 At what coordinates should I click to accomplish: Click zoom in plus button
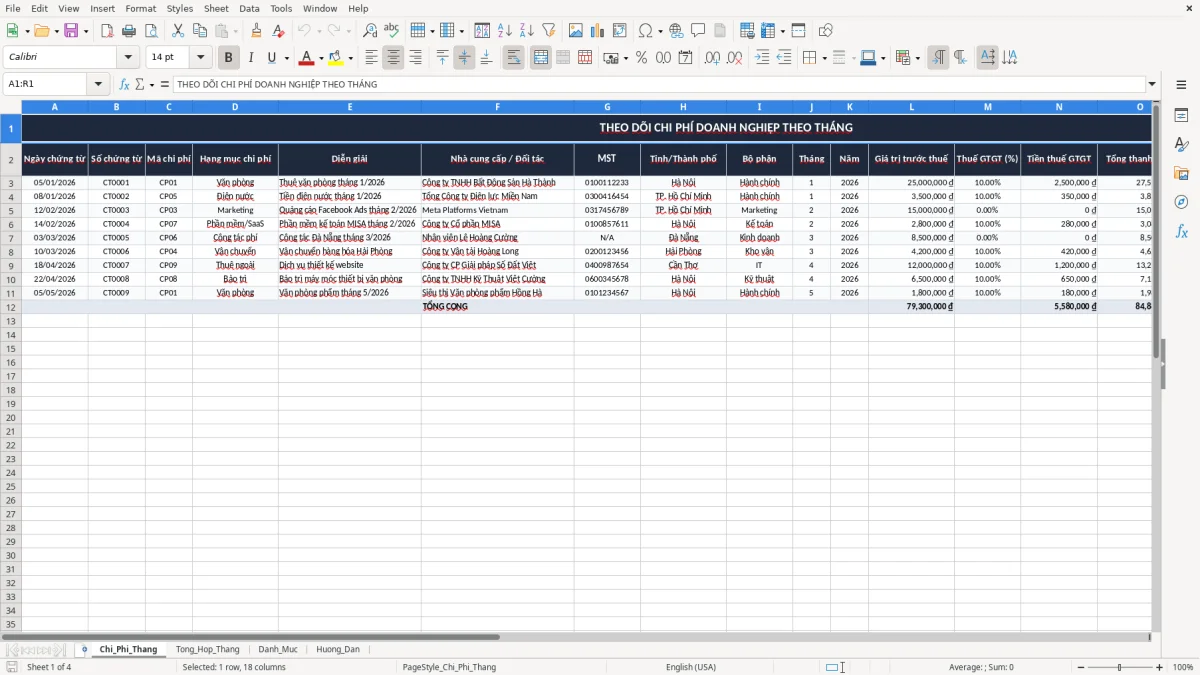(x=1160, y=667)
